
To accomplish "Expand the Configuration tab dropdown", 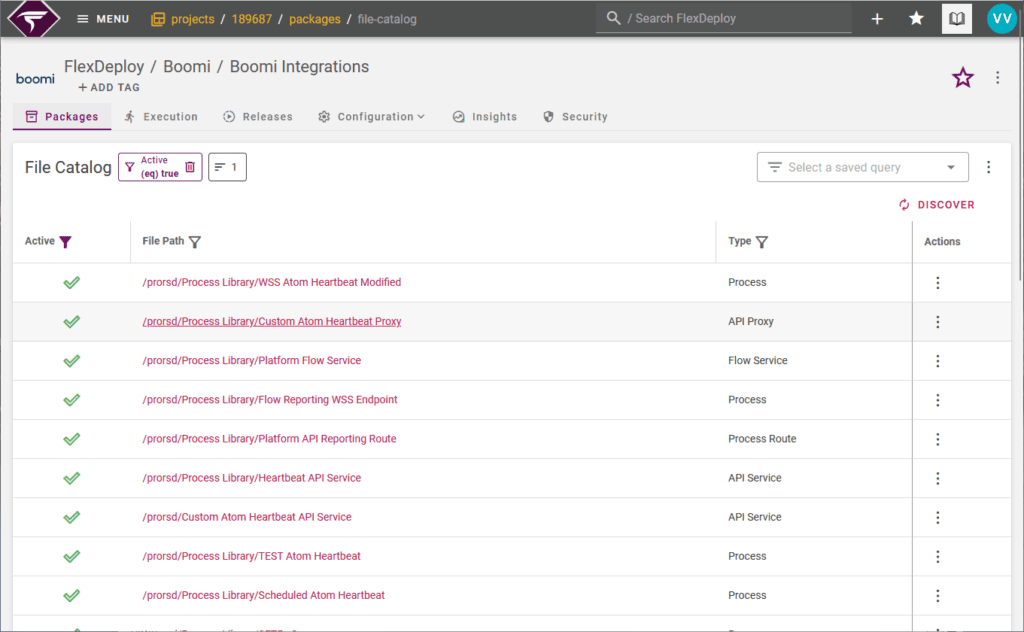I will point(372,116).
